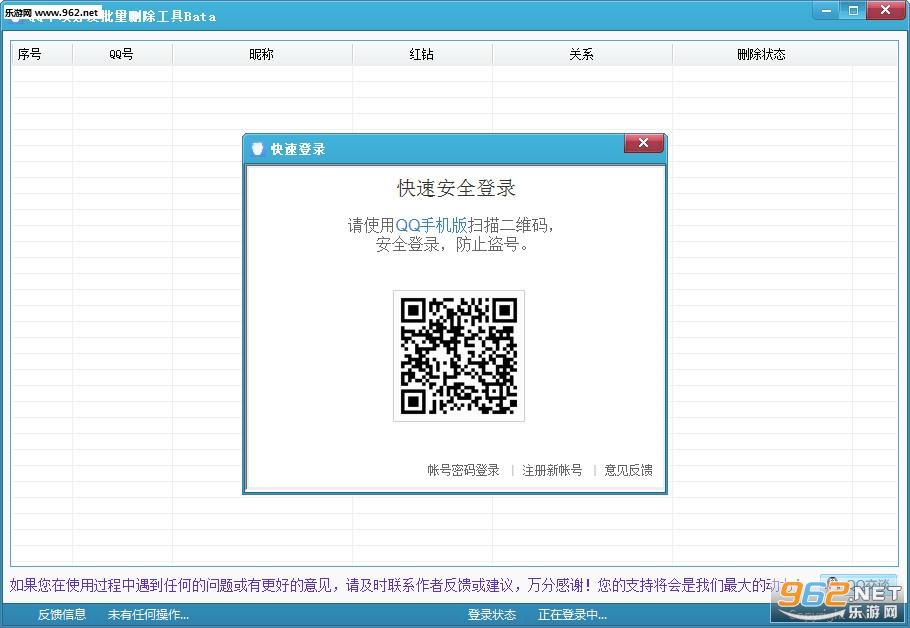Image resolution: width=910 pixels, height=628 pixels.
Task: Open 意见反馈 link in dialog
Action: coord(628,470)
